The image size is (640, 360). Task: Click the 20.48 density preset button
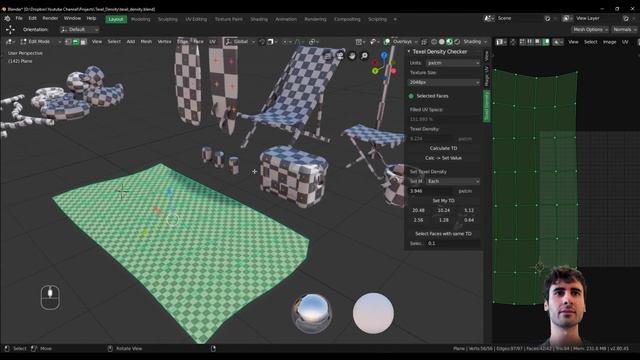click(418, 211)
